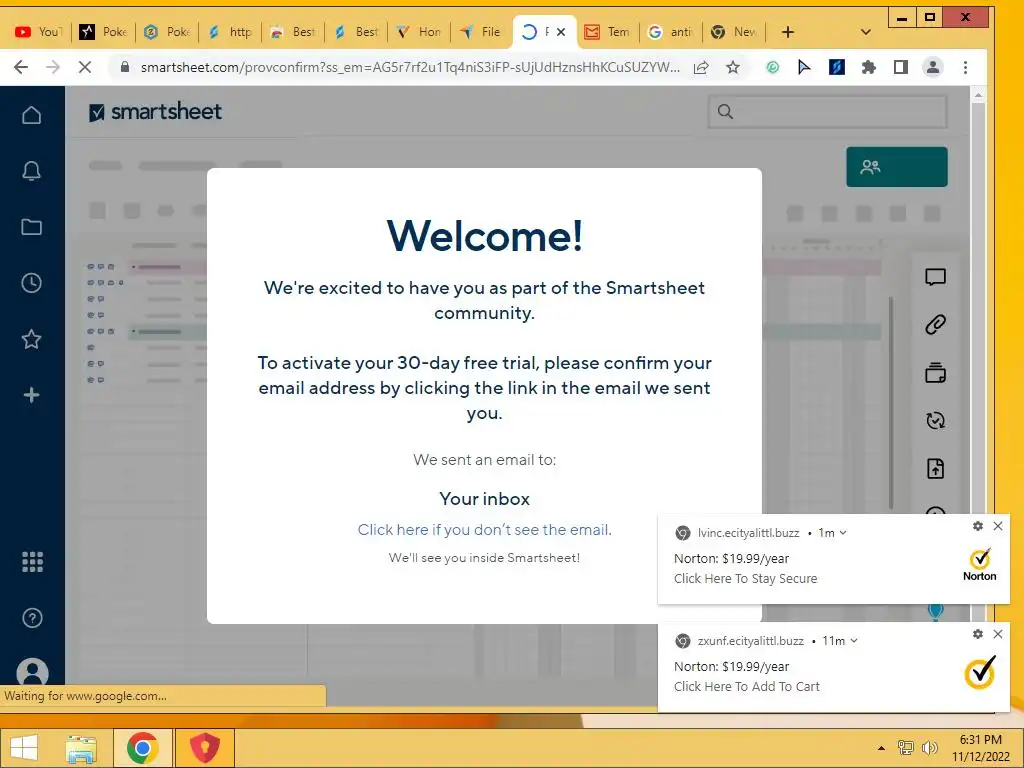Open Recents clock icon in sidebar
Image resolution: width=1024 pixels, height=768 pixels.
click(31, 283)
